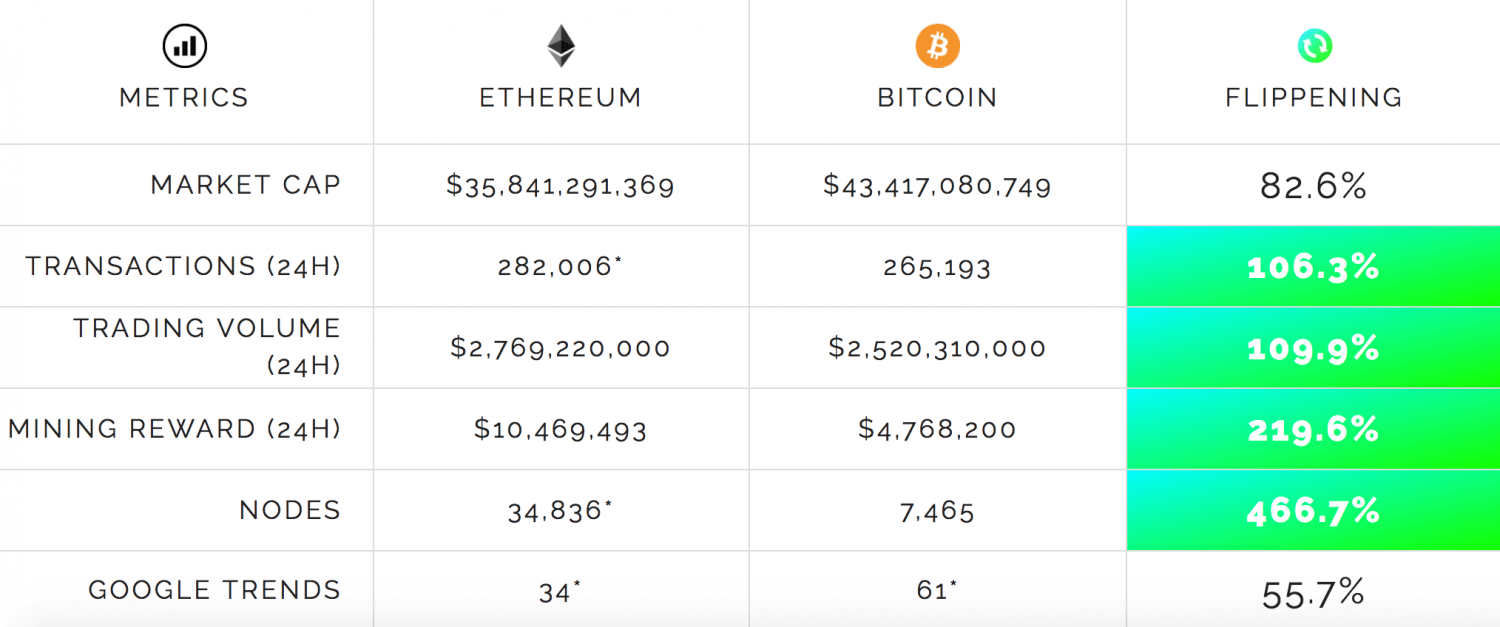Select the BITCOIN column header label

[x=937, y=98]
